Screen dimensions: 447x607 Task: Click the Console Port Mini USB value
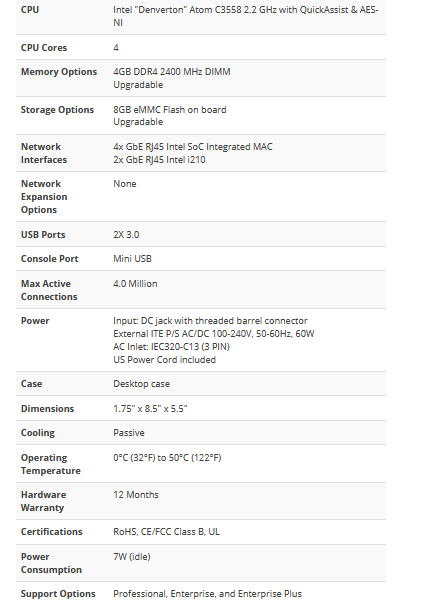click(x=132, y=259)
